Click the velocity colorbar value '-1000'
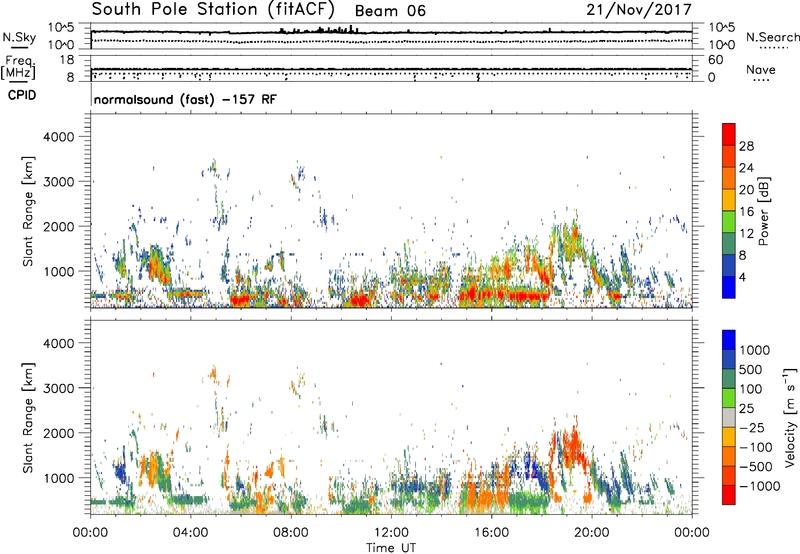 click(x=760, y=486)
